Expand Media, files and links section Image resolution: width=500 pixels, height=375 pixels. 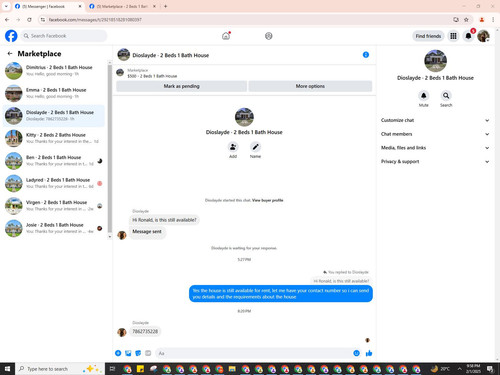tap(435, 147)
